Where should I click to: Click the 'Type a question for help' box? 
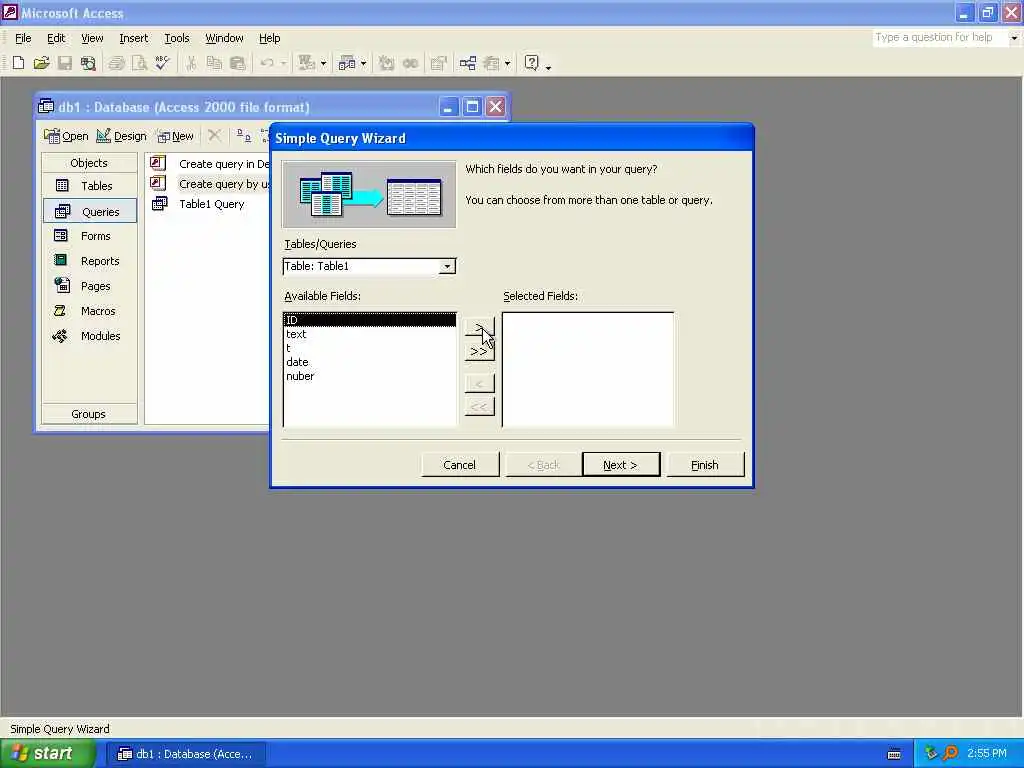click(939, 38)
